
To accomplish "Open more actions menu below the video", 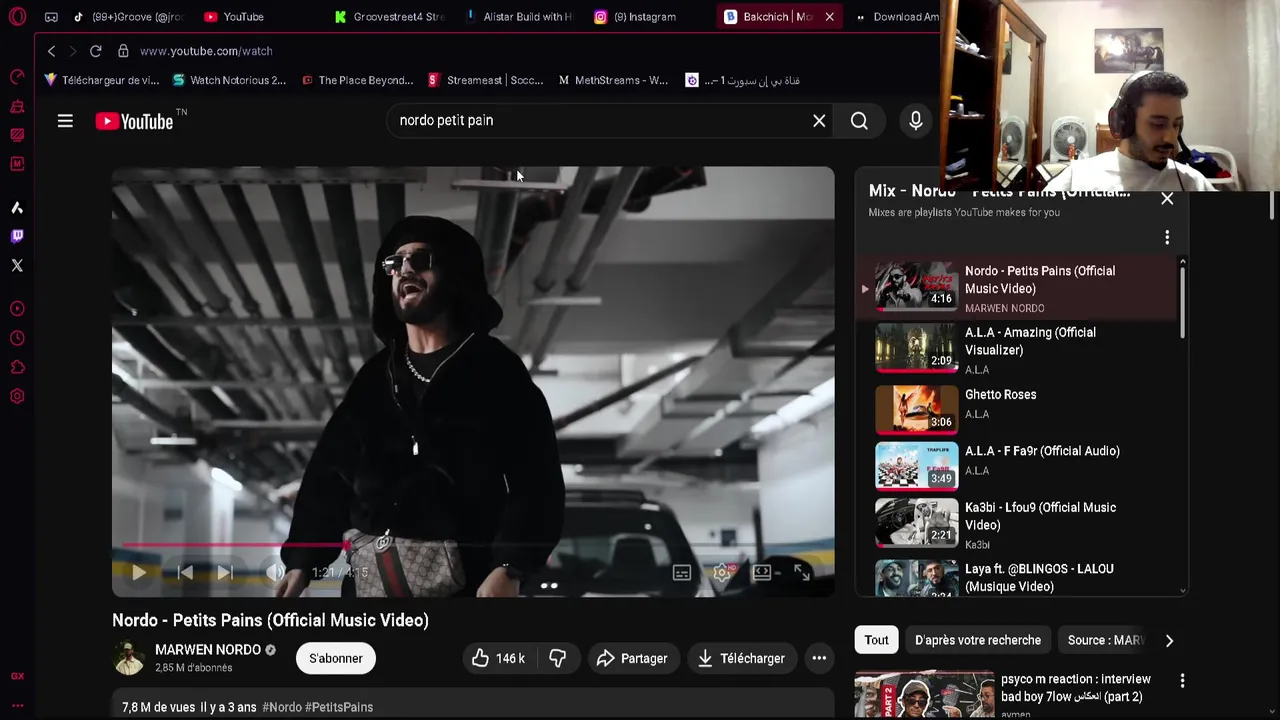I will point(819,658).
